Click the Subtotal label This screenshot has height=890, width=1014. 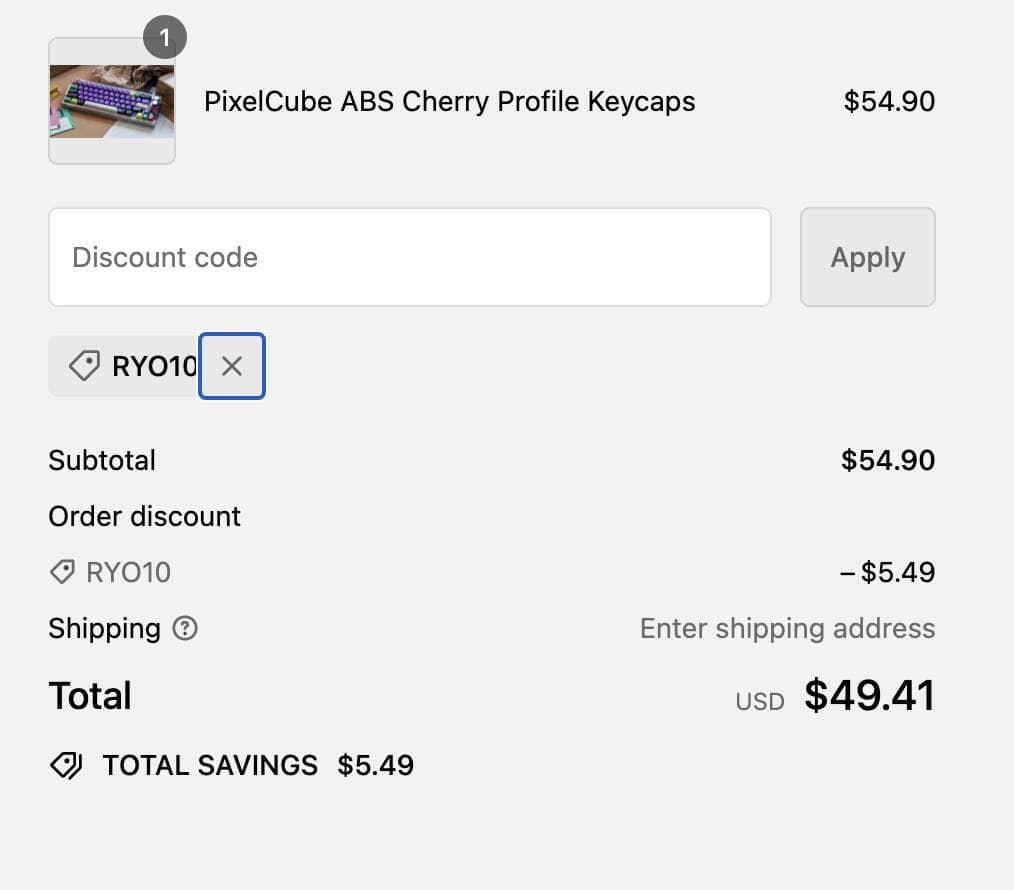(102, 460)
